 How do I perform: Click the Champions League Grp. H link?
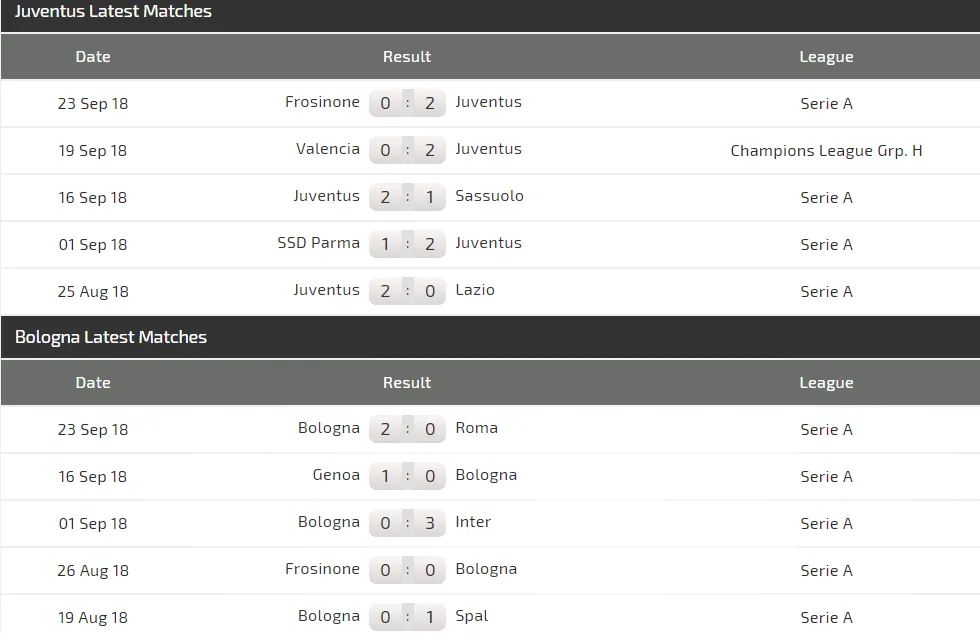pyautogui.click(x=826, y=151)
